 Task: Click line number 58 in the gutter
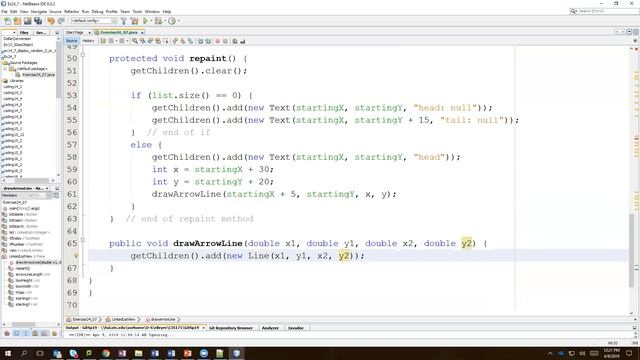pyautogui.click(x=72, y=157)
